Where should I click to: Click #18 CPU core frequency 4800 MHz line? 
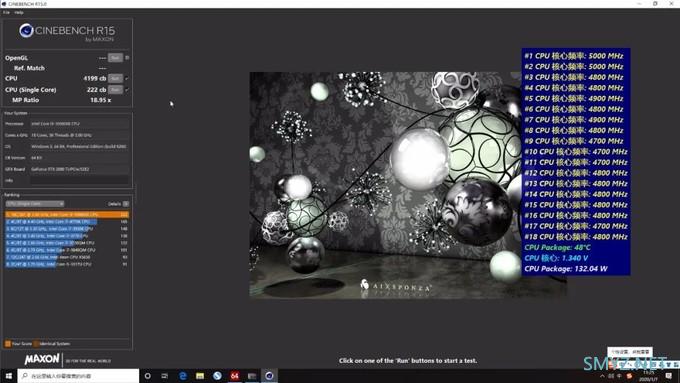pos(576,237)
